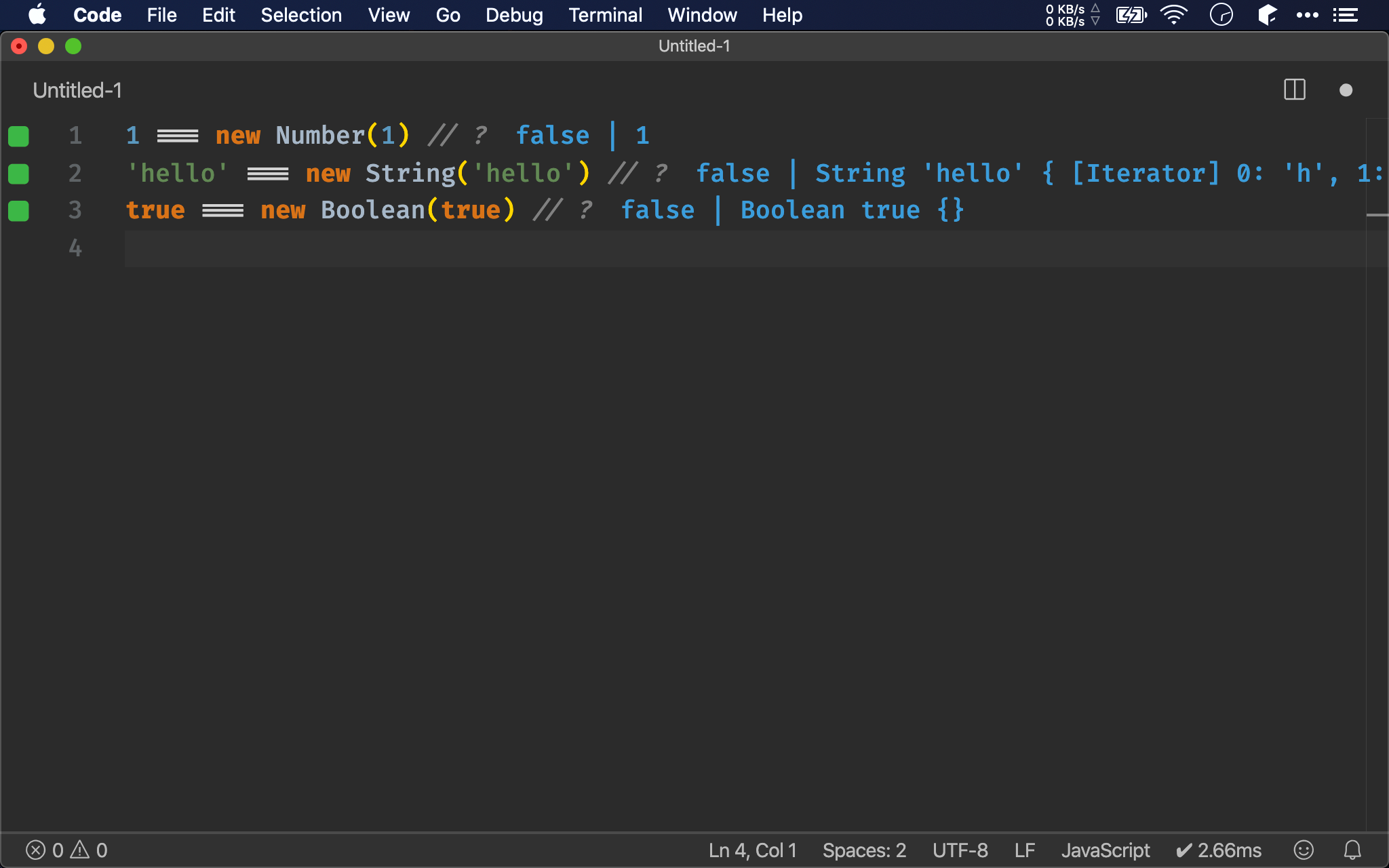Screen dimensions: 1389x868
Task: Click the unsaved changes dot icon
Action: coord(1346,90)
